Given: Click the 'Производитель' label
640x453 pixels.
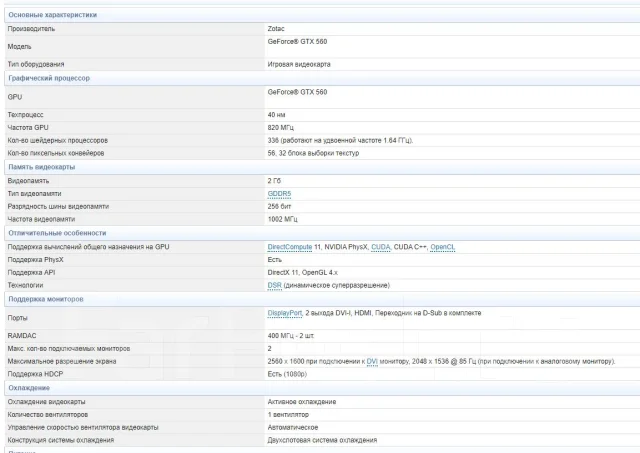Looking at the screenshot, I should (31, 29).
